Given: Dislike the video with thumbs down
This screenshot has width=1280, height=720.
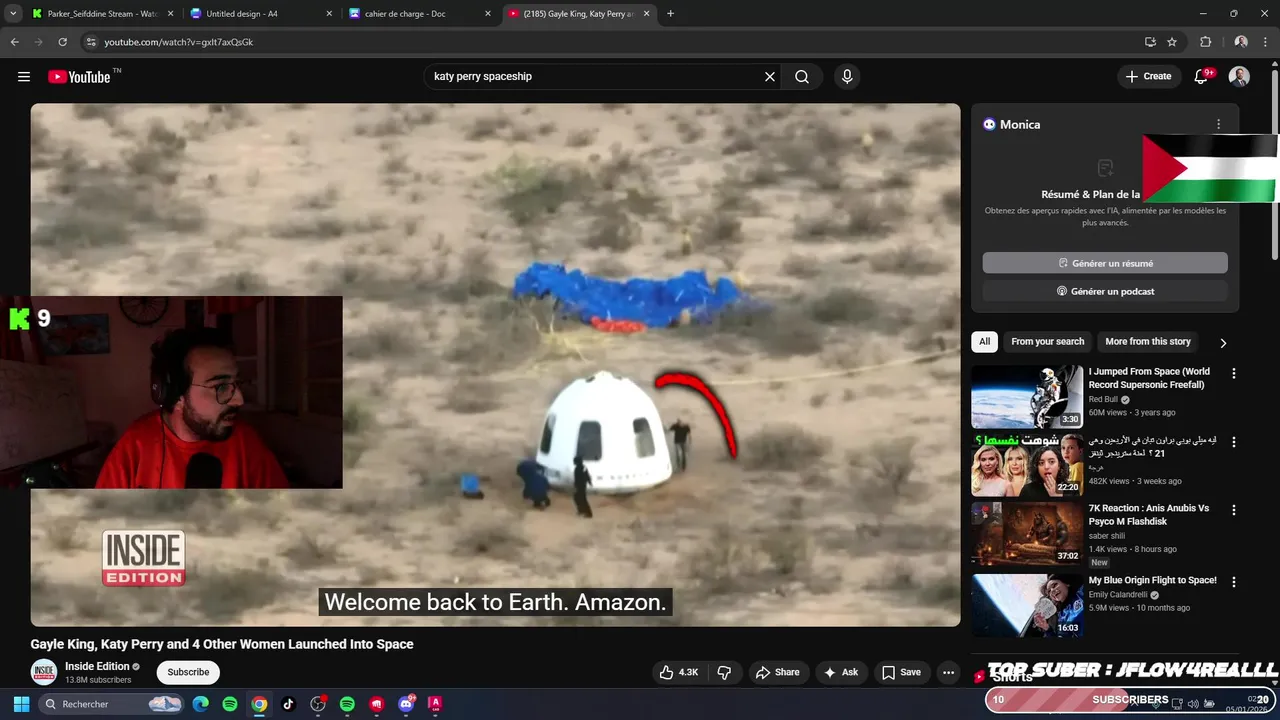Looking at the screenshot, I should 725,672.
